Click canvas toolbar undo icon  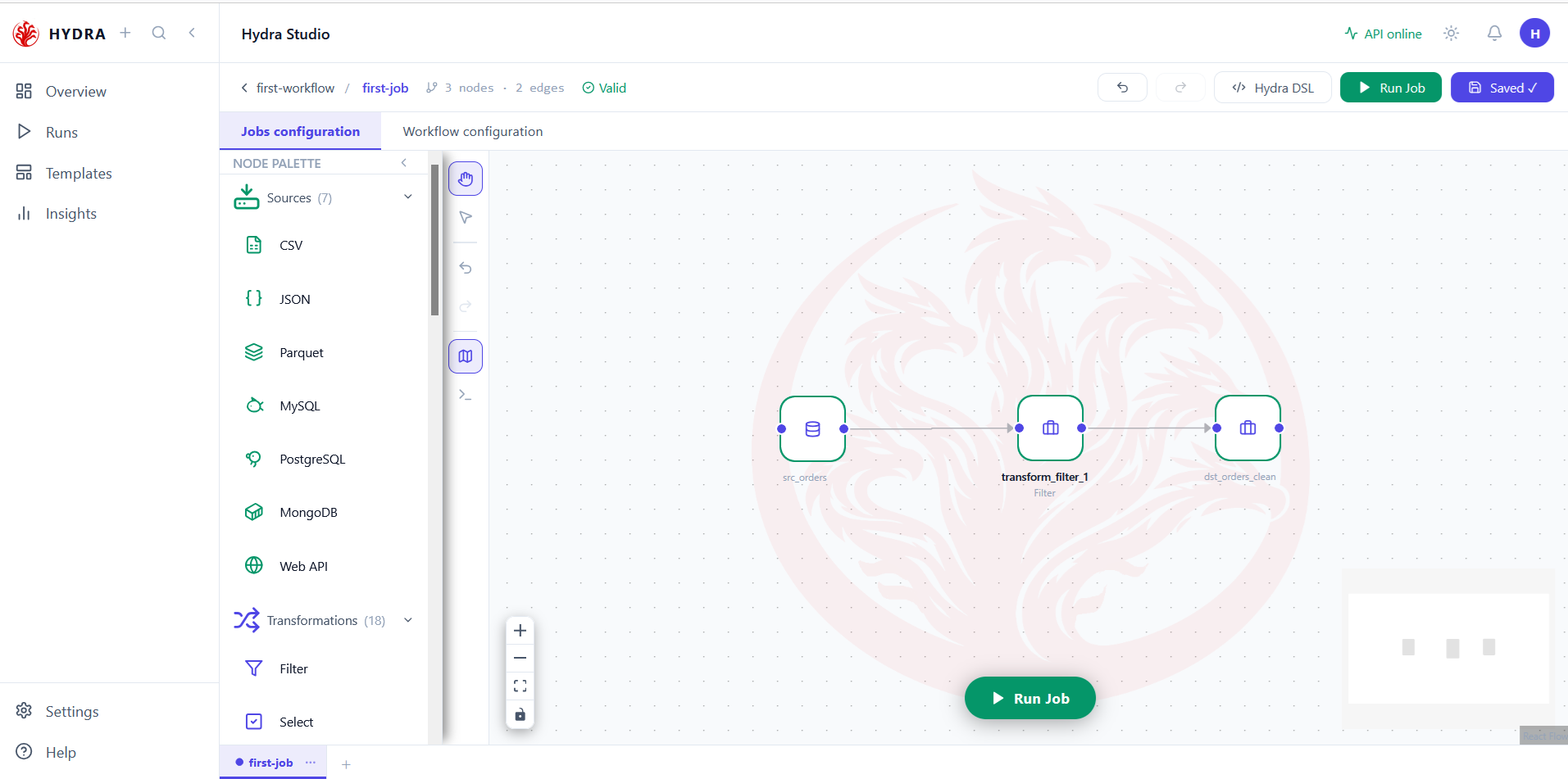[x=466, y=268]
